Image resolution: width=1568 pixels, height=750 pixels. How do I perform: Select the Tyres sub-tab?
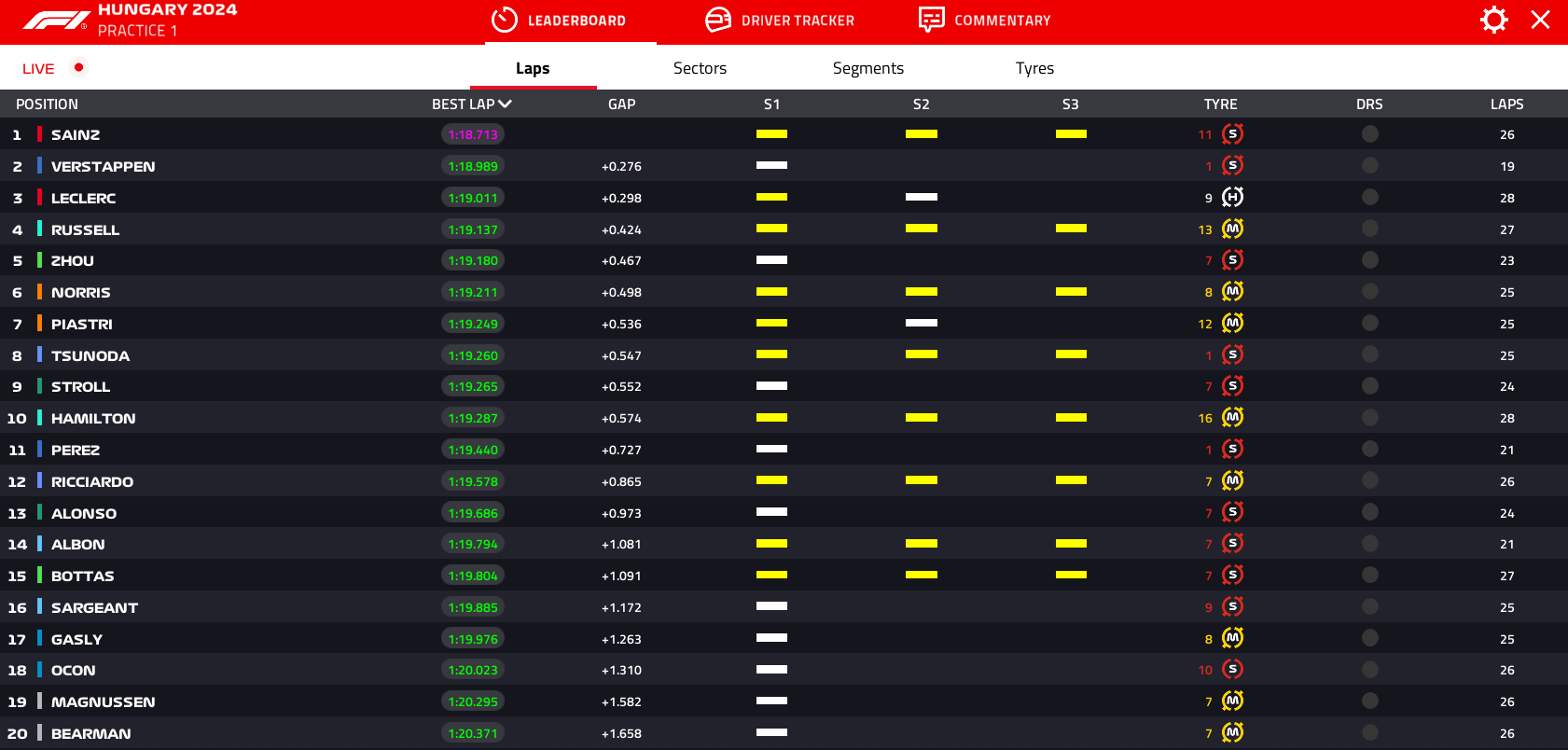(x=1034, y=68)
